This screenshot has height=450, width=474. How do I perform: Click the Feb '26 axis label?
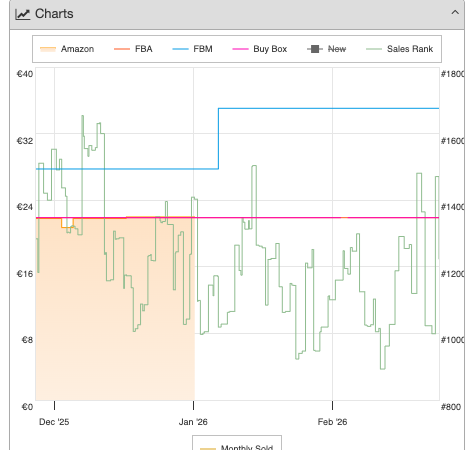[332, 422]
